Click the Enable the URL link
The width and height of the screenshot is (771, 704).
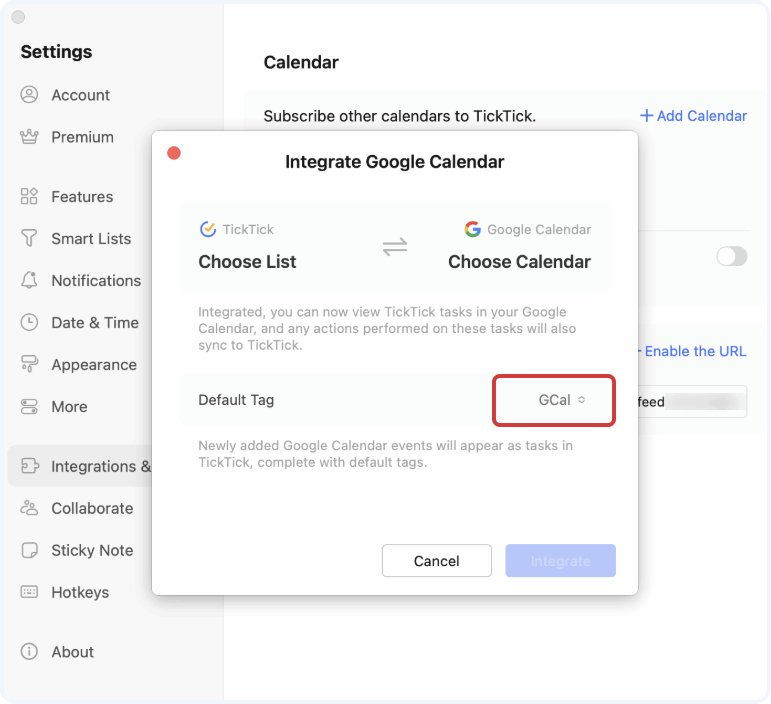[694, 351]
